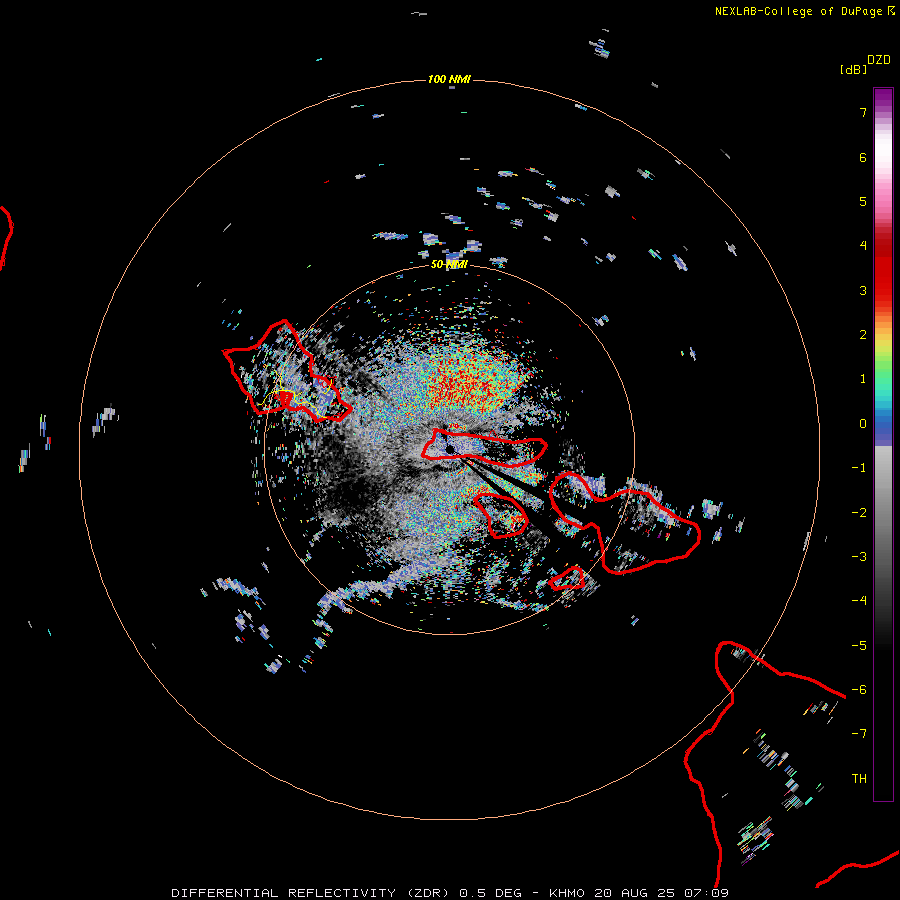Click the TH label on the scale
Screen dimensions: 900x900
859,778
